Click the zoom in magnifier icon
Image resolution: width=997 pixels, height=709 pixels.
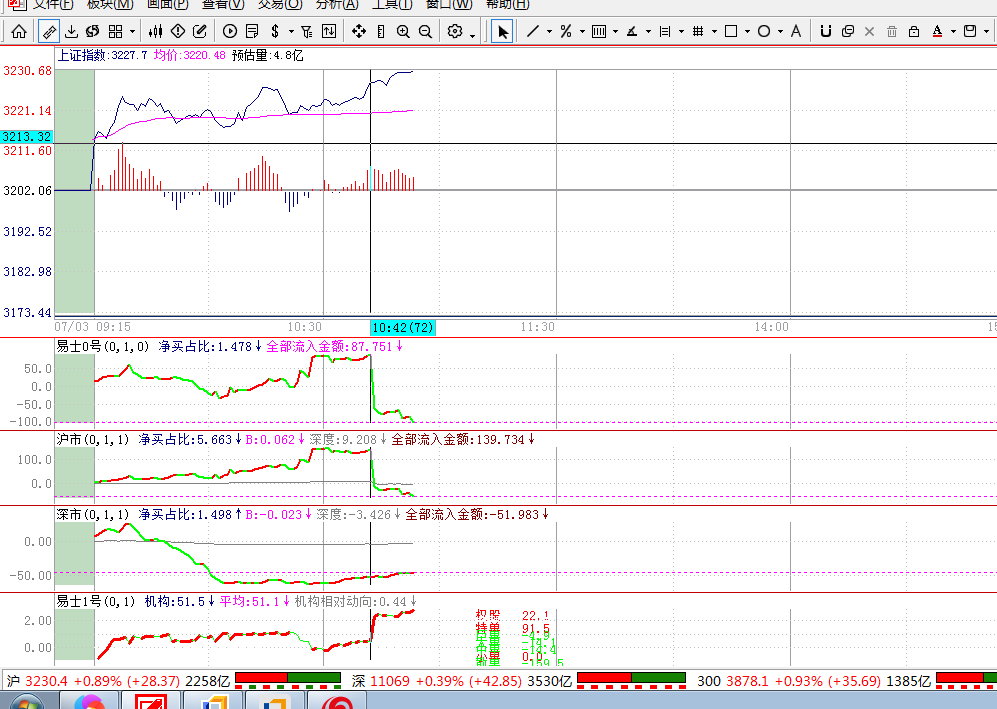click(x=403, y=32)
